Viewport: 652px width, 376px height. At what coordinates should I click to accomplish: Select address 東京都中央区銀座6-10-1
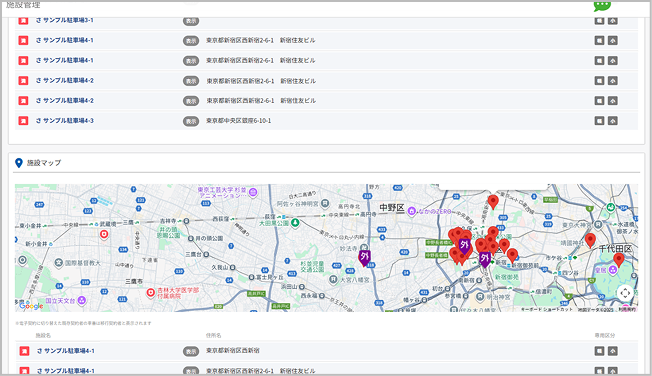239,121
